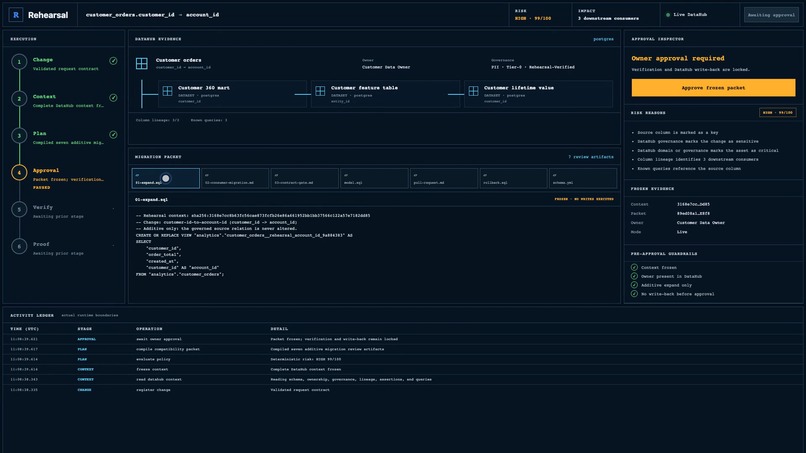Select step 5 Verify circle
This screenshot has width=806, height=453.
click(20, 209)
